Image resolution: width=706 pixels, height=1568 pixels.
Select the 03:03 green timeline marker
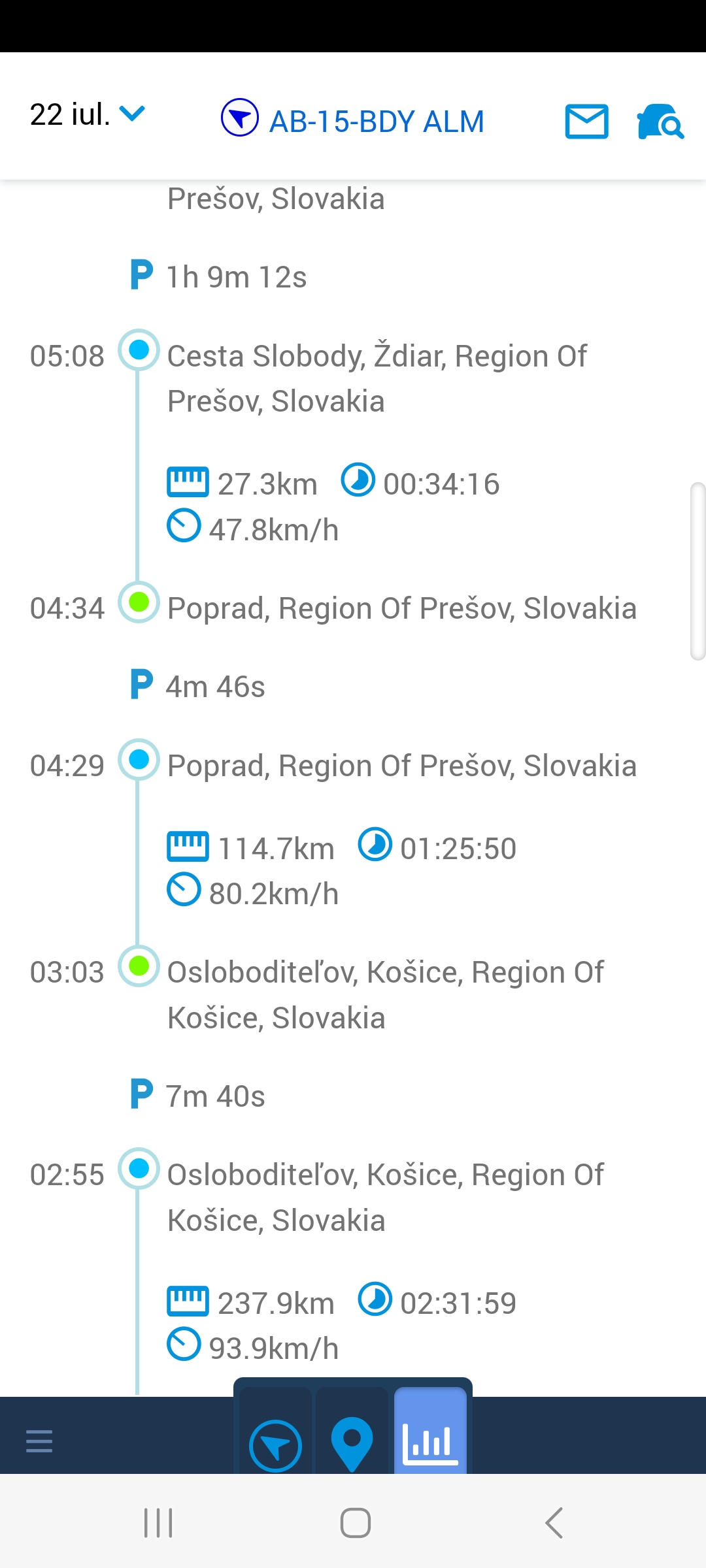pos(139,966)
